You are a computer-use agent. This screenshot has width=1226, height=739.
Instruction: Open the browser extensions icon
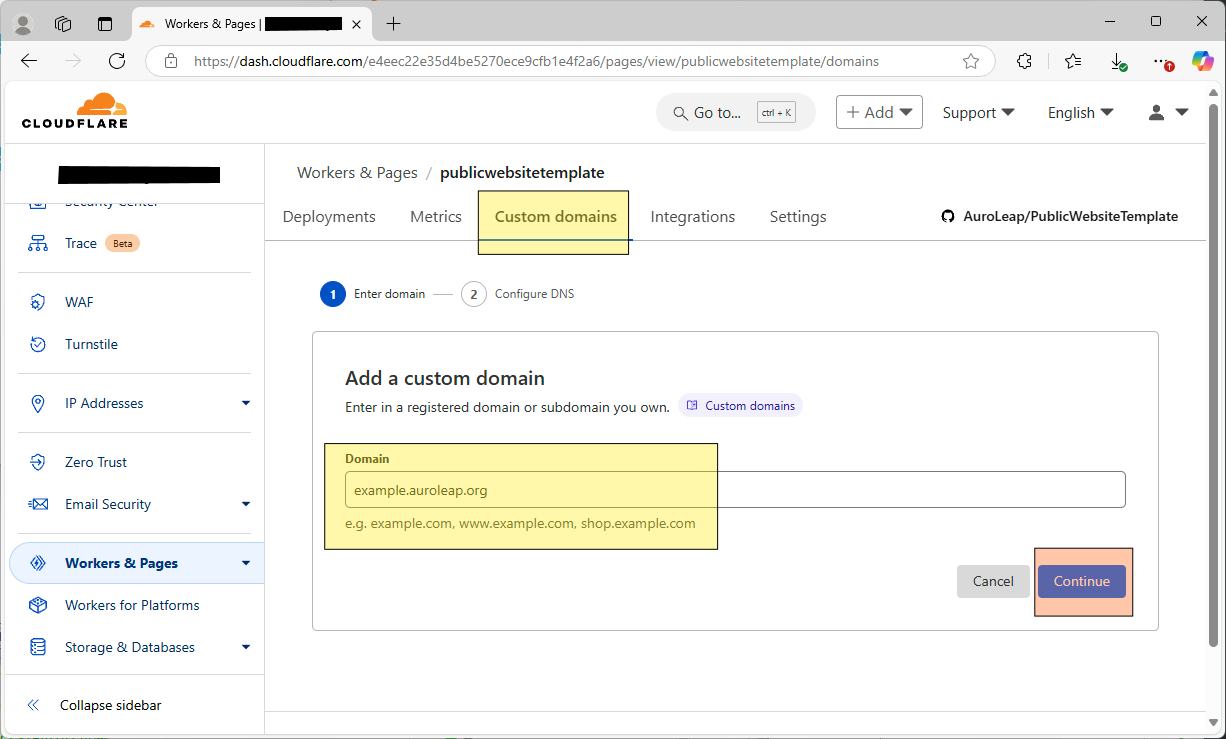point(1024,61)
